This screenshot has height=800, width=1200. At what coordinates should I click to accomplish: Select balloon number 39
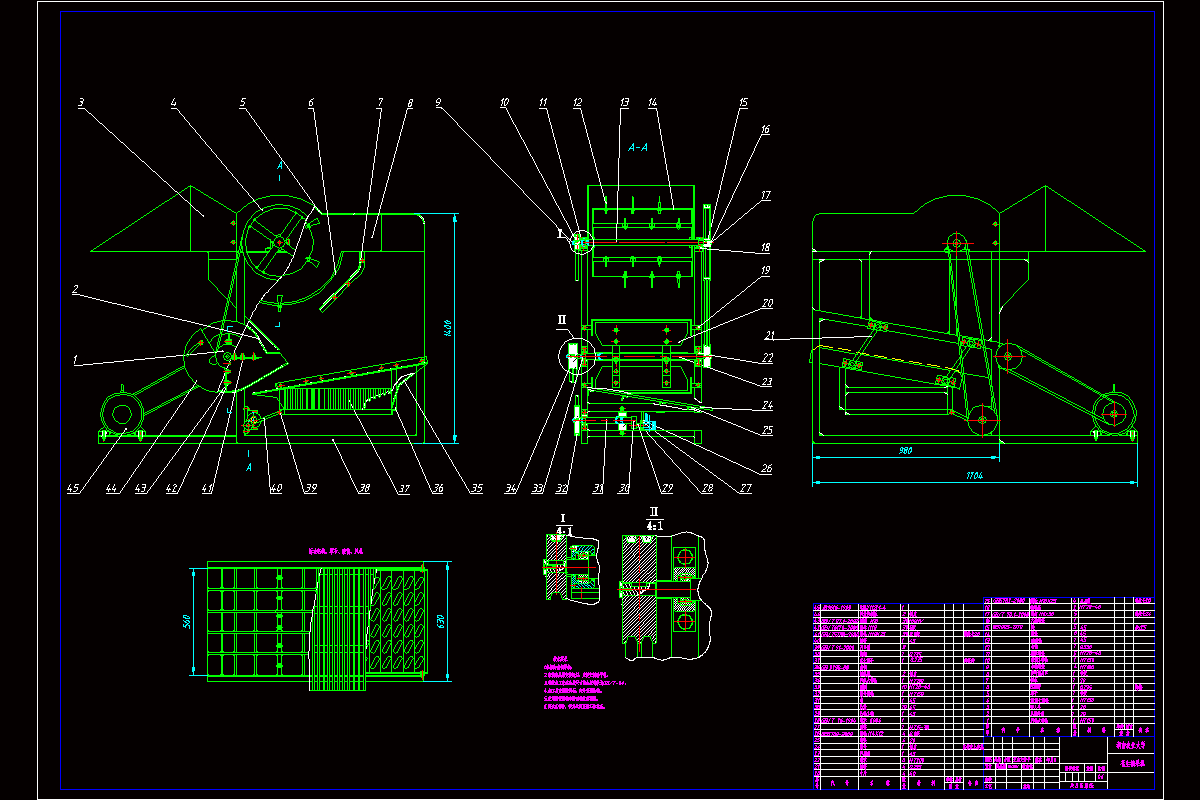pos(310,489)
